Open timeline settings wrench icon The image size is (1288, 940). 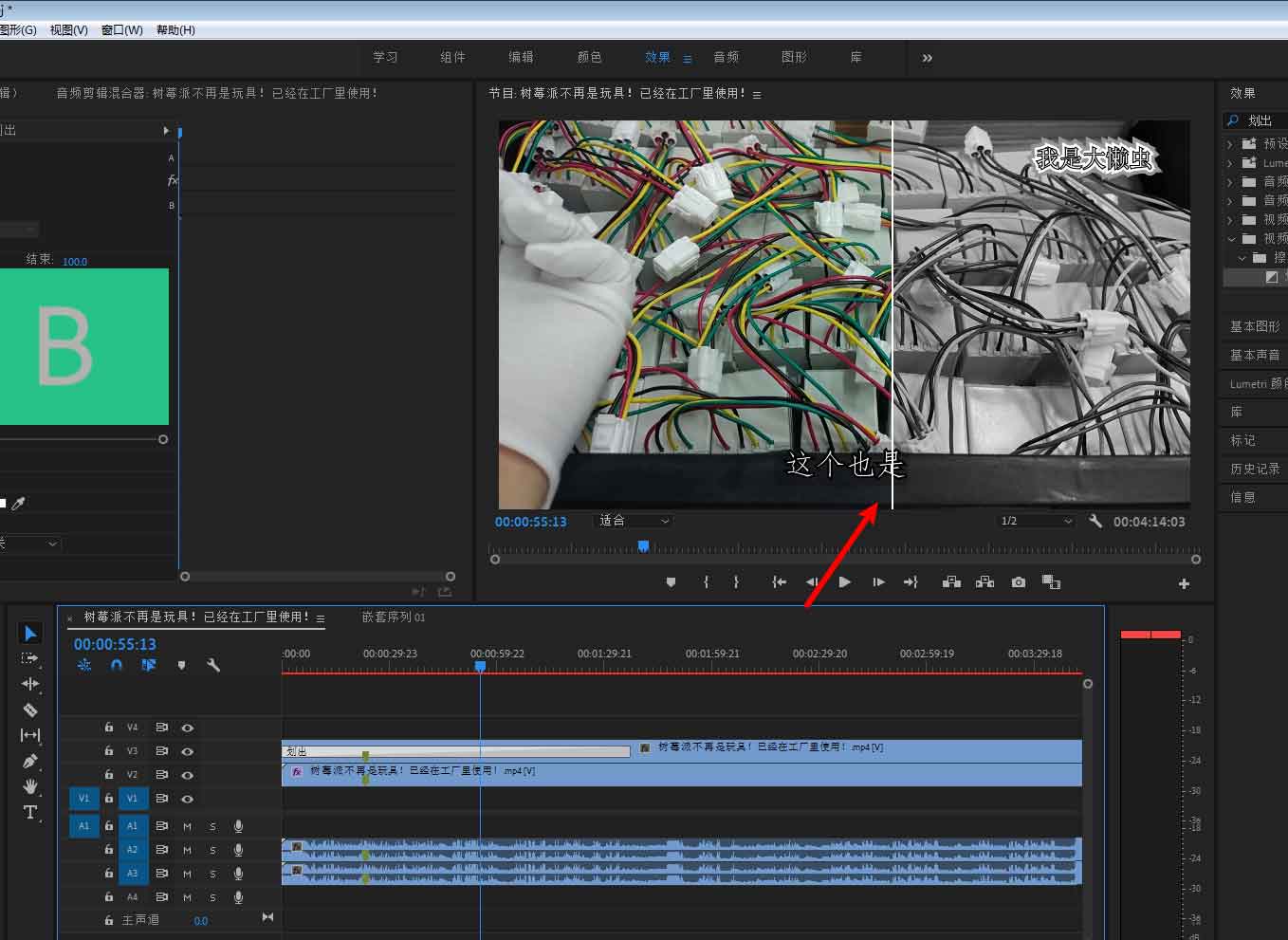click(x=213, y=666)
